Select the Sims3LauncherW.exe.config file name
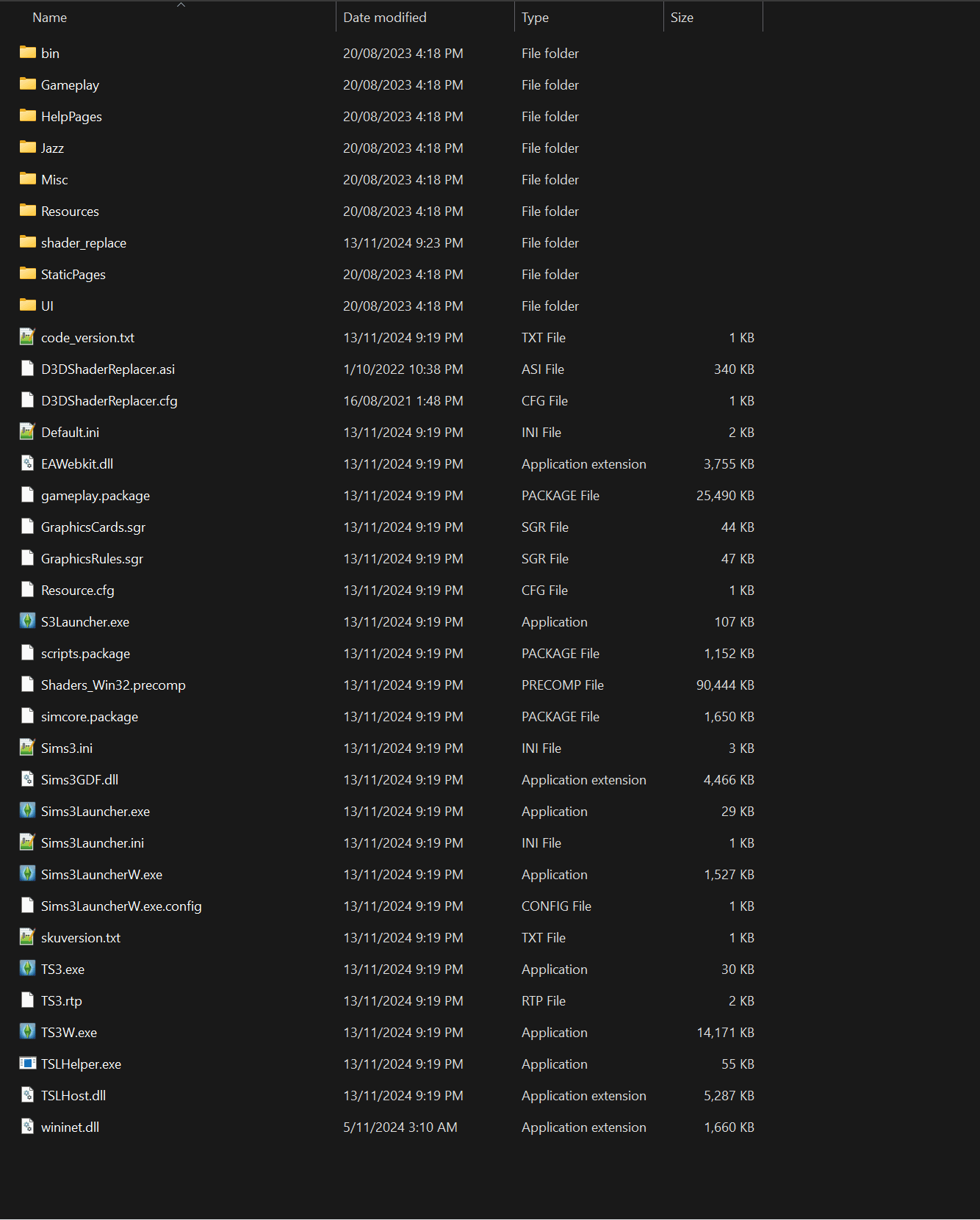 tap(121, 906)
